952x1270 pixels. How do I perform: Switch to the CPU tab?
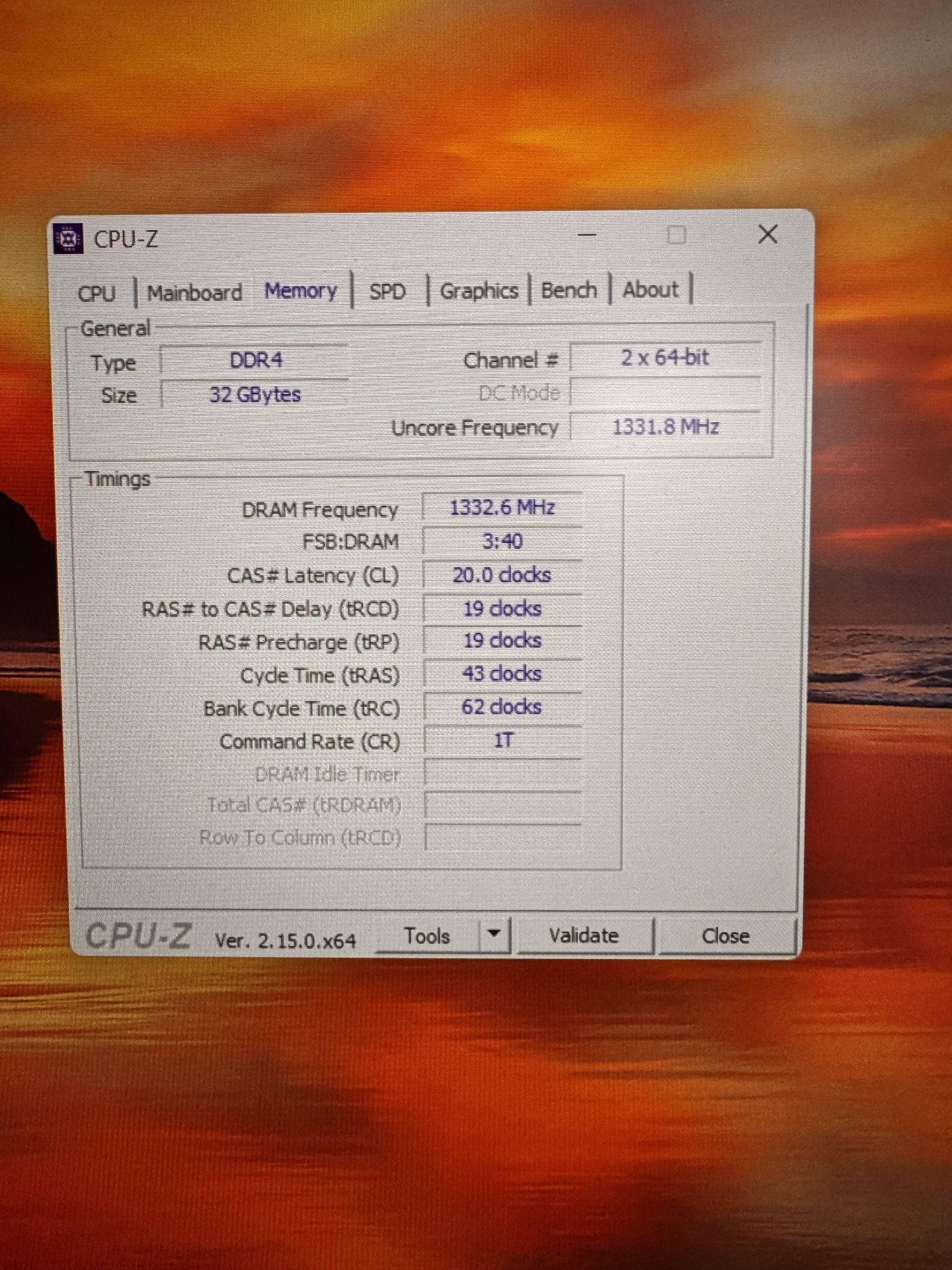click(97, 293)
